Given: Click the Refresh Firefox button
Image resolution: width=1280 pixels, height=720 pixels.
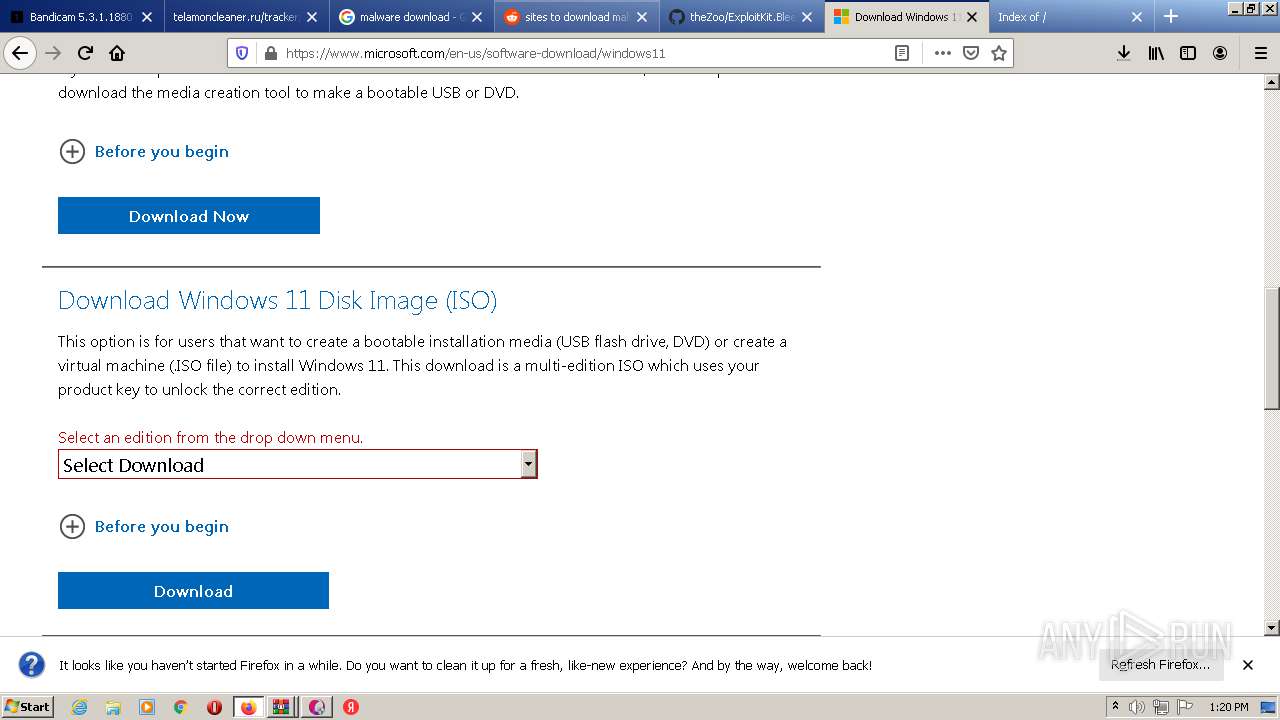Looking at the screenshot, I should [1160, 664].
